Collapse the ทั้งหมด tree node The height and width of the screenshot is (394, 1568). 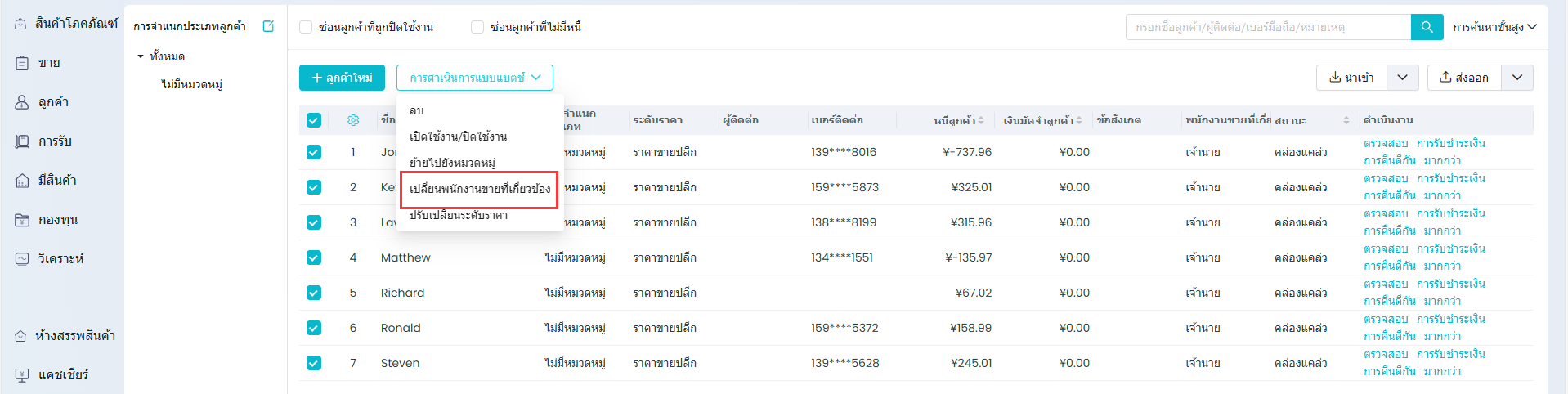141,56
